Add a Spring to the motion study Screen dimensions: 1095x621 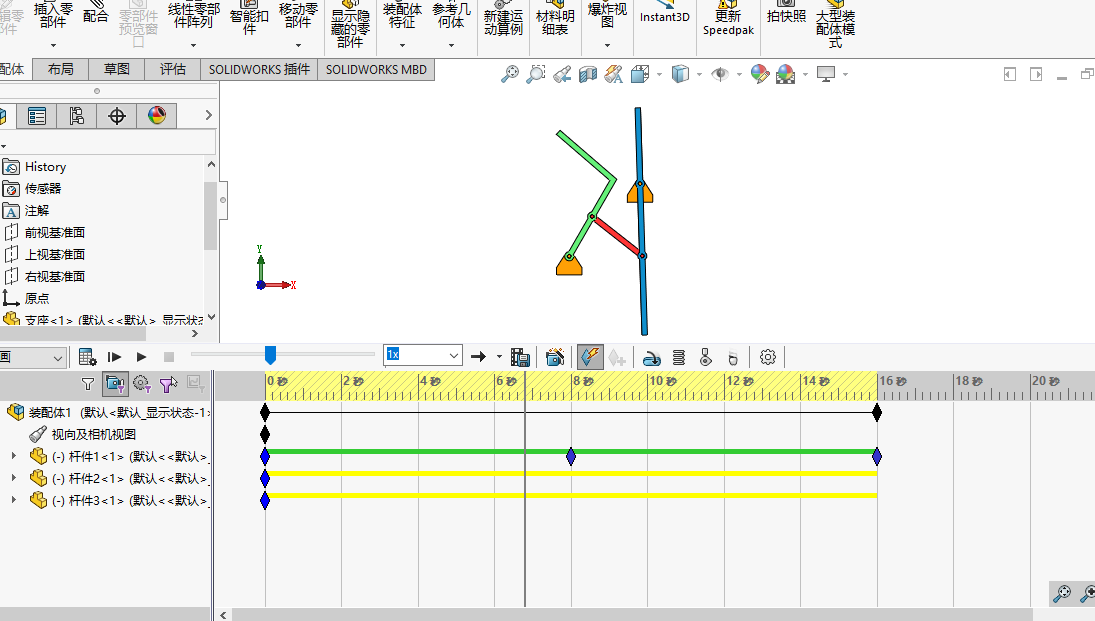coord(679,358)
